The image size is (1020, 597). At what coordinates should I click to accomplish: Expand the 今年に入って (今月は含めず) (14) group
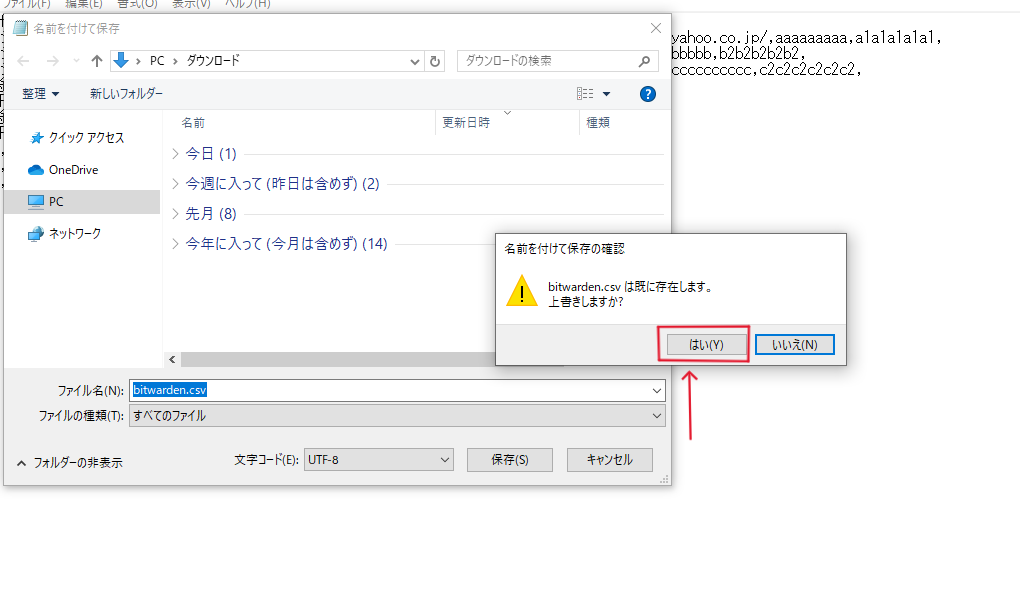coord(176,243)
